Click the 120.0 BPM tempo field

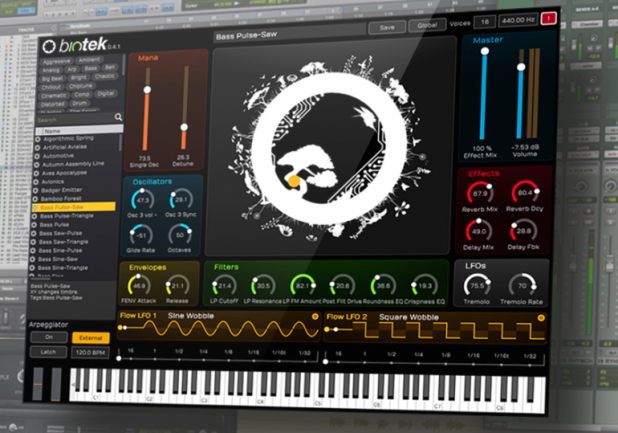click(90, 353)
